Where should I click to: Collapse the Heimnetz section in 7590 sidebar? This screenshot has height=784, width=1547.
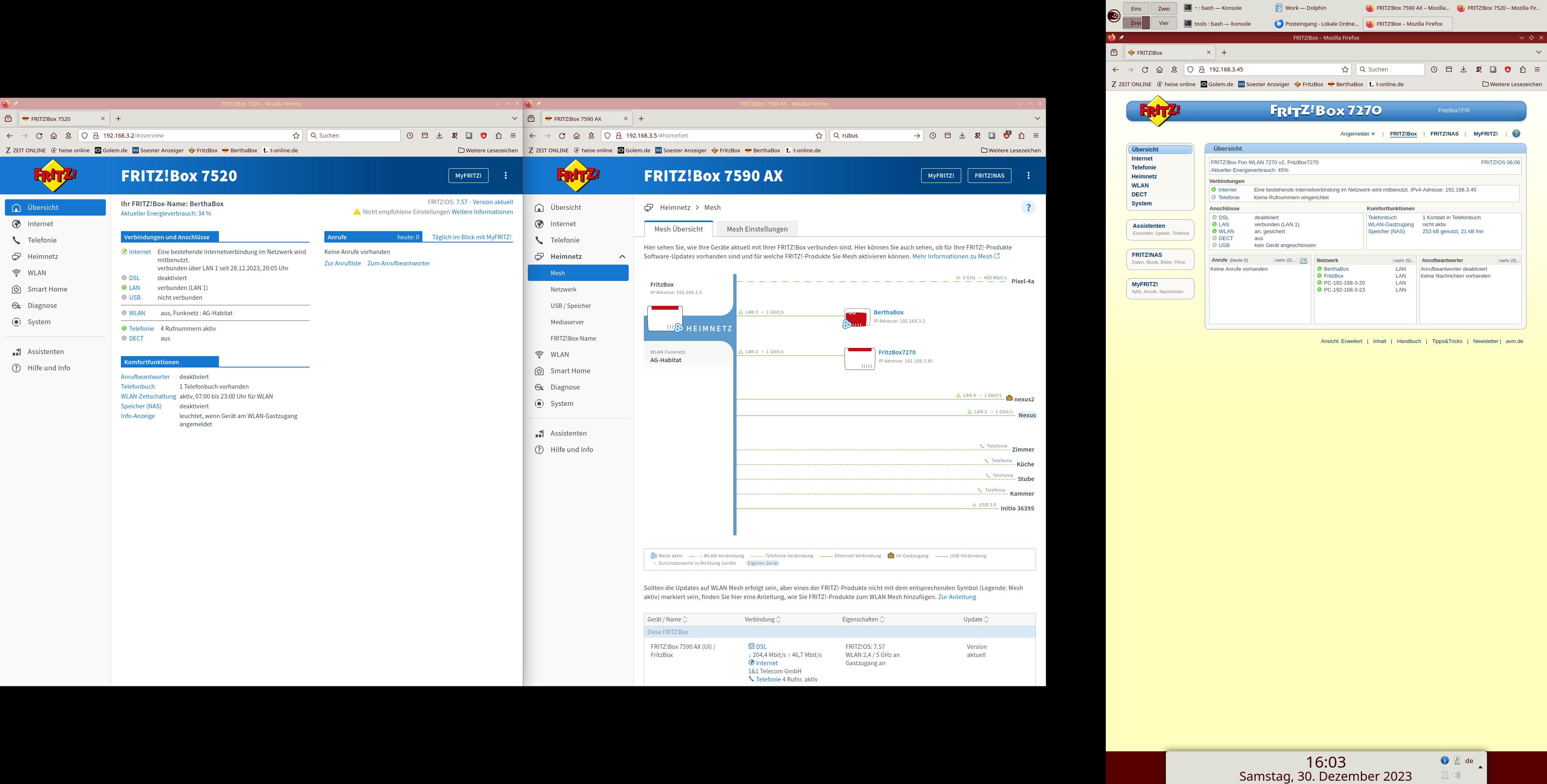point(622,257)
